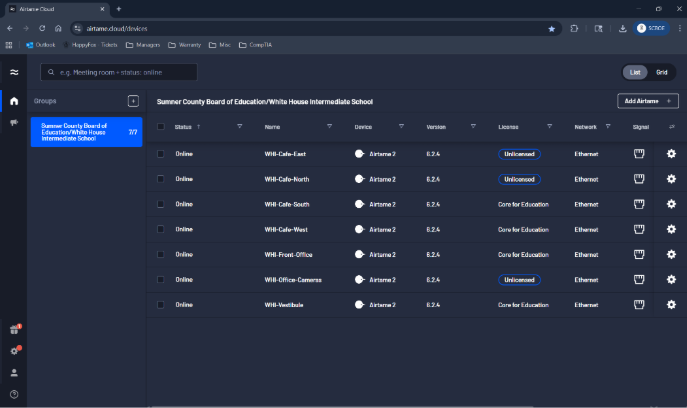Click the device search field
Viewport: 687px width, 408px height.
119,72
